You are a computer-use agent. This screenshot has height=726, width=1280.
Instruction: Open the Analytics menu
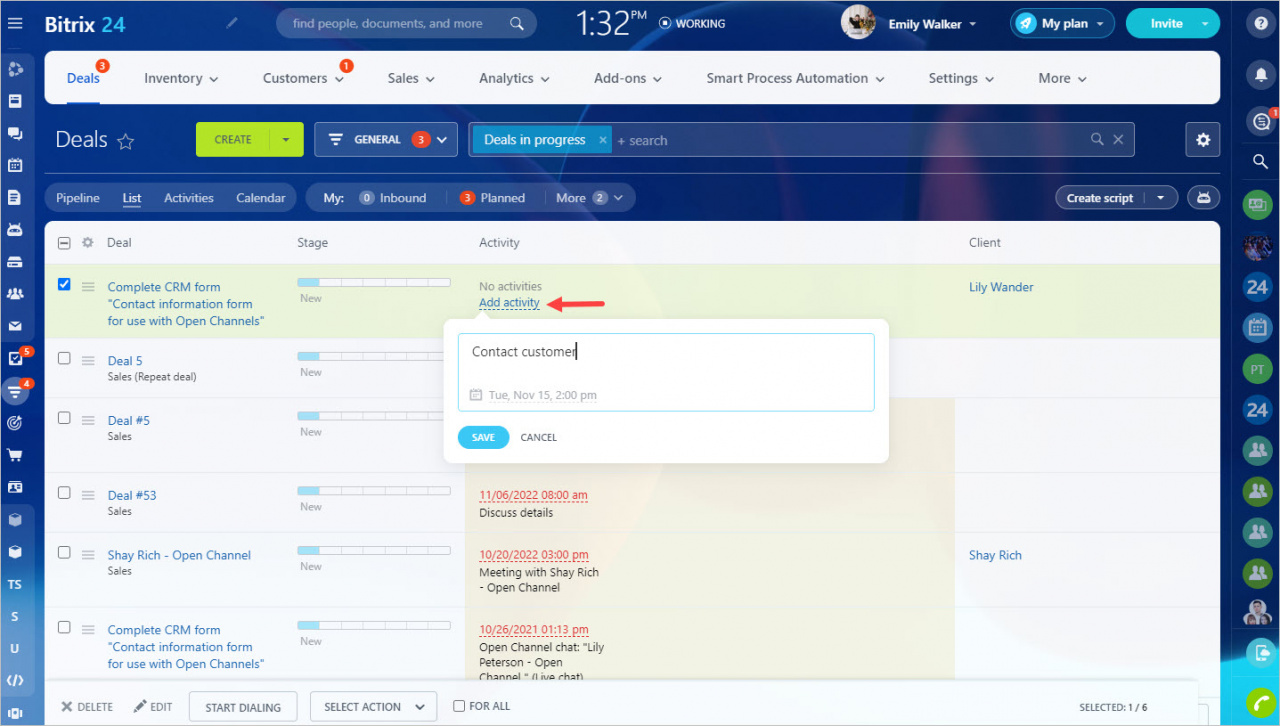pos(514,78)
